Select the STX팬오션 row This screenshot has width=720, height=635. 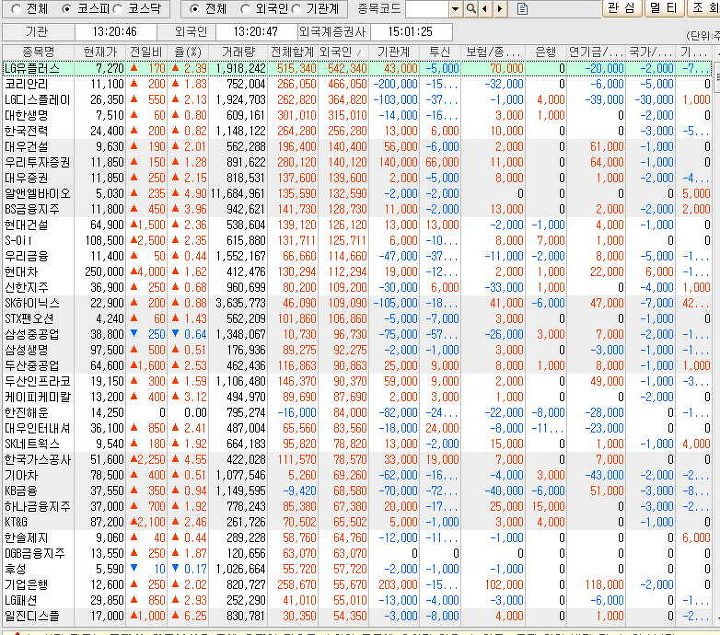[x=357, y=319]
